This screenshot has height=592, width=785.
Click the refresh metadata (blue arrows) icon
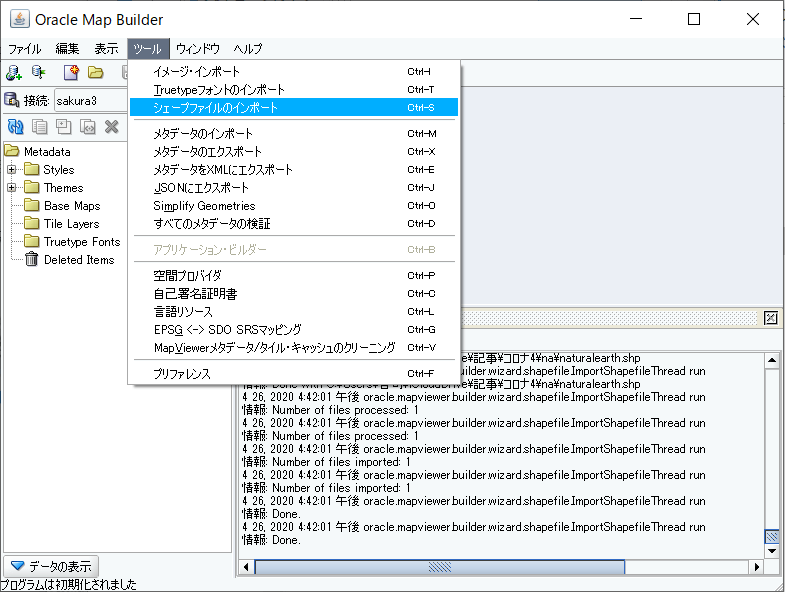coord(16,127)
